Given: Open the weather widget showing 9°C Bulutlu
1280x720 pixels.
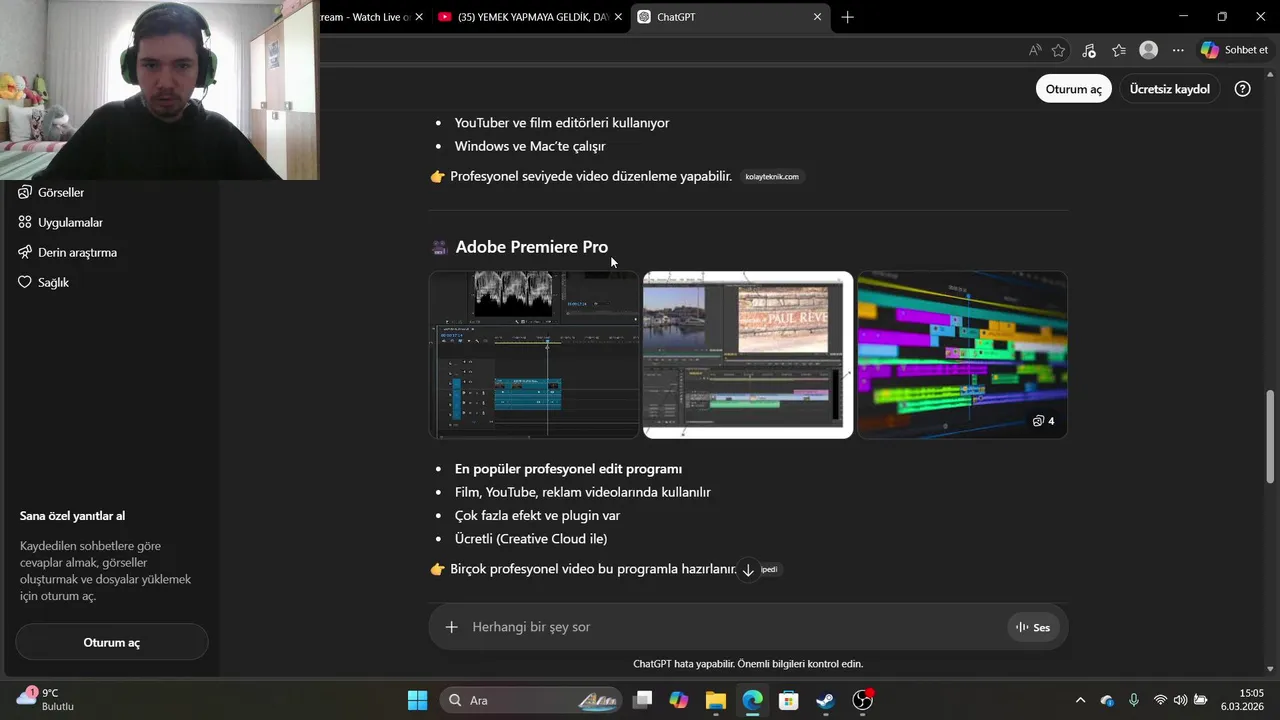Looking at the screenshot, I should tap(46, 699).
